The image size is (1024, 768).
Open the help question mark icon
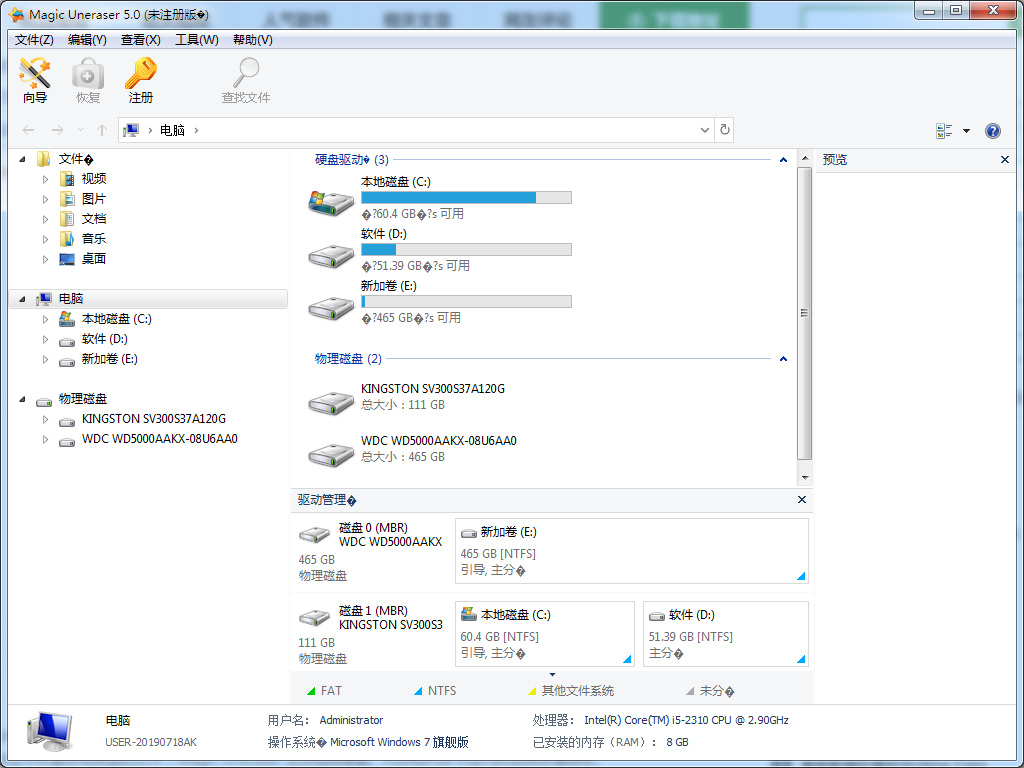993,131
